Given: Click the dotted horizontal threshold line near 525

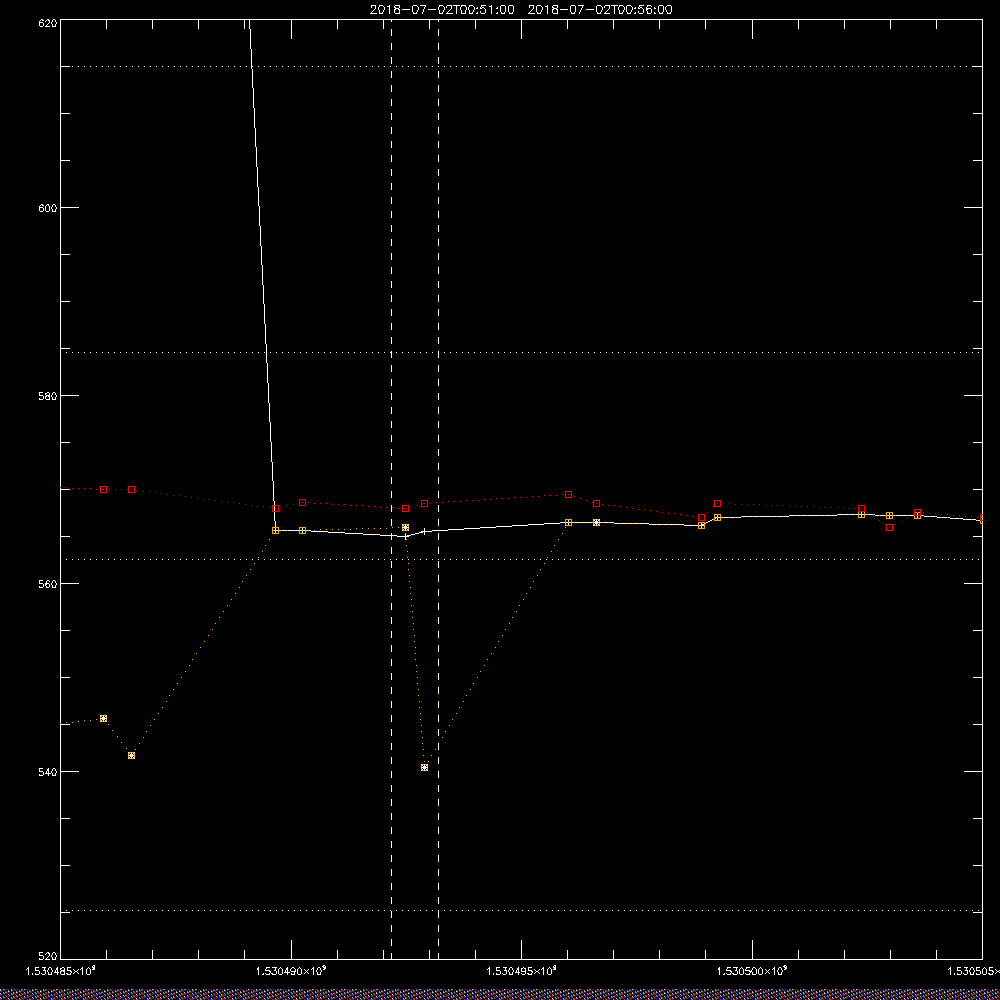Looking at the screenshot, I should point(521,911).
